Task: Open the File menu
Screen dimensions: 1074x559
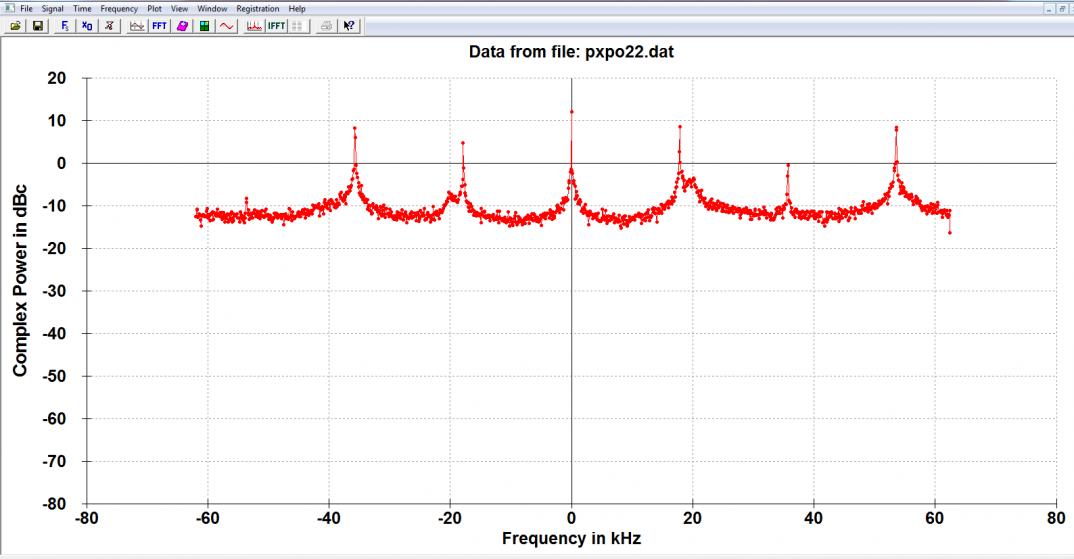Action: tap(26, 9)
